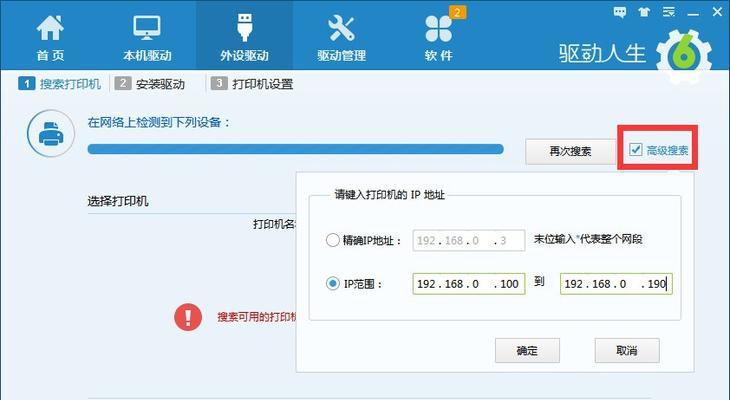This screenshot has height=400, width=730.
Task: Click the 取消 button
Action: [x=627, y=351]
